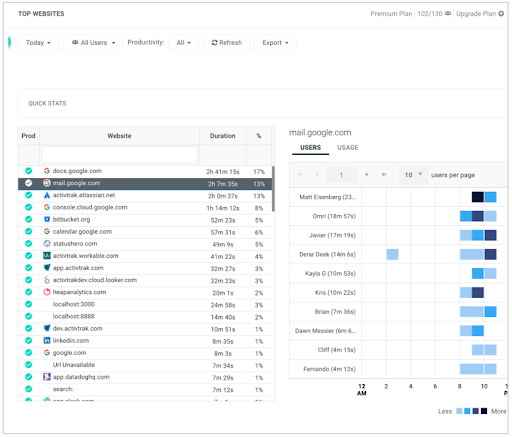
Task: Open the Today date range dropdown
Action: 38,43
